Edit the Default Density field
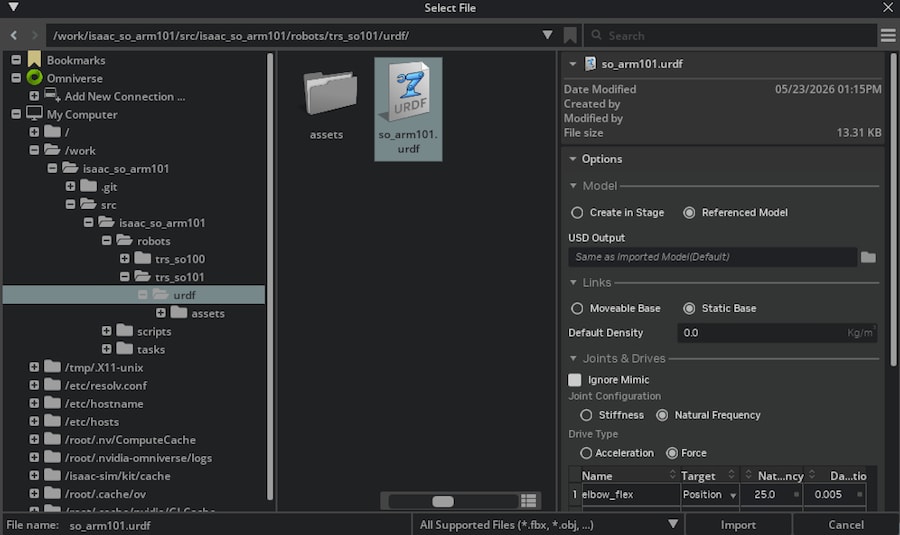This screenshot has width=900, height=535. click(777, 333)
